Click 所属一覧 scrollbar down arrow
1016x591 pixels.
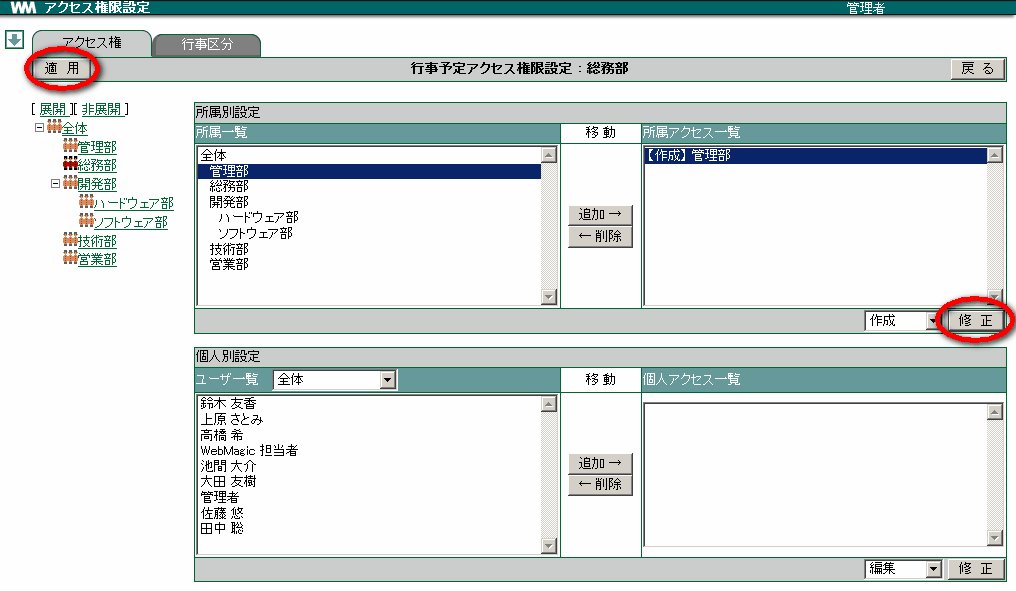click(x=549, y=297)
